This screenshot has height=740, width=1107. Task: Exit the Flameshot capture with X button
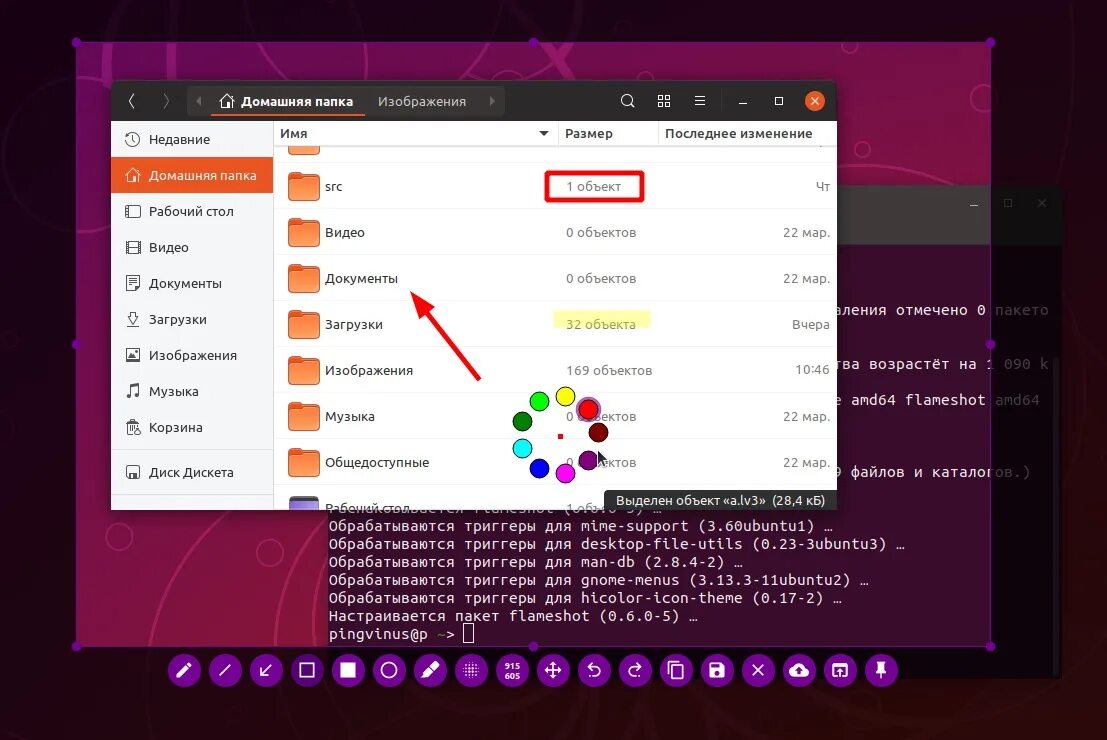coord(758,670)
